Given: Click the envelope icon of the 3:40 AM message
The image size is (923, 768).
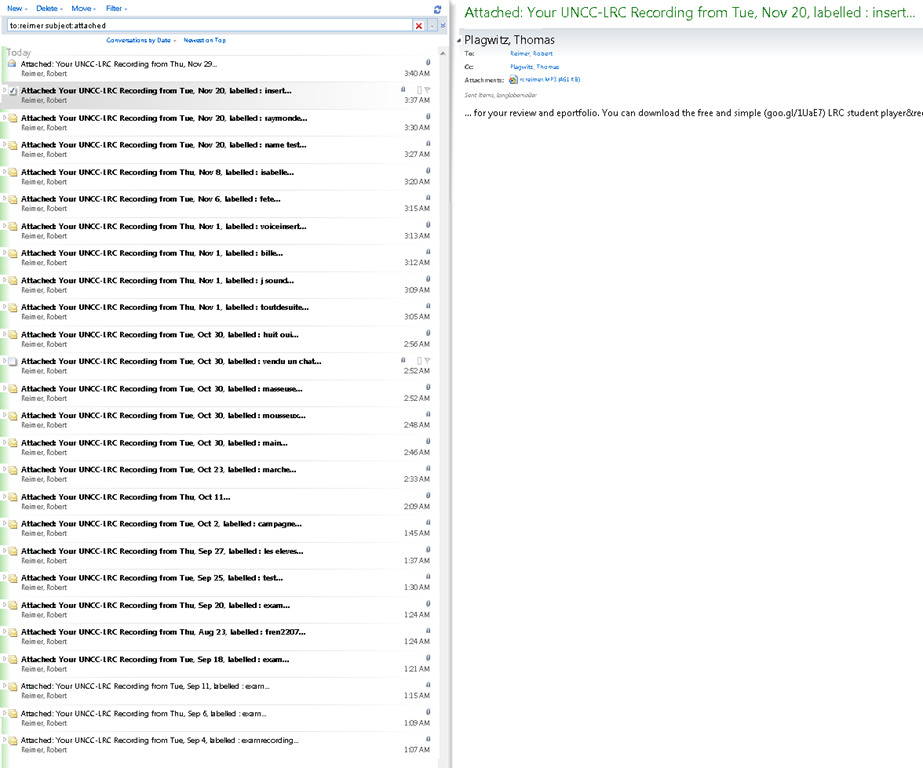Looking at the screenshot, I should coord(12,63).
